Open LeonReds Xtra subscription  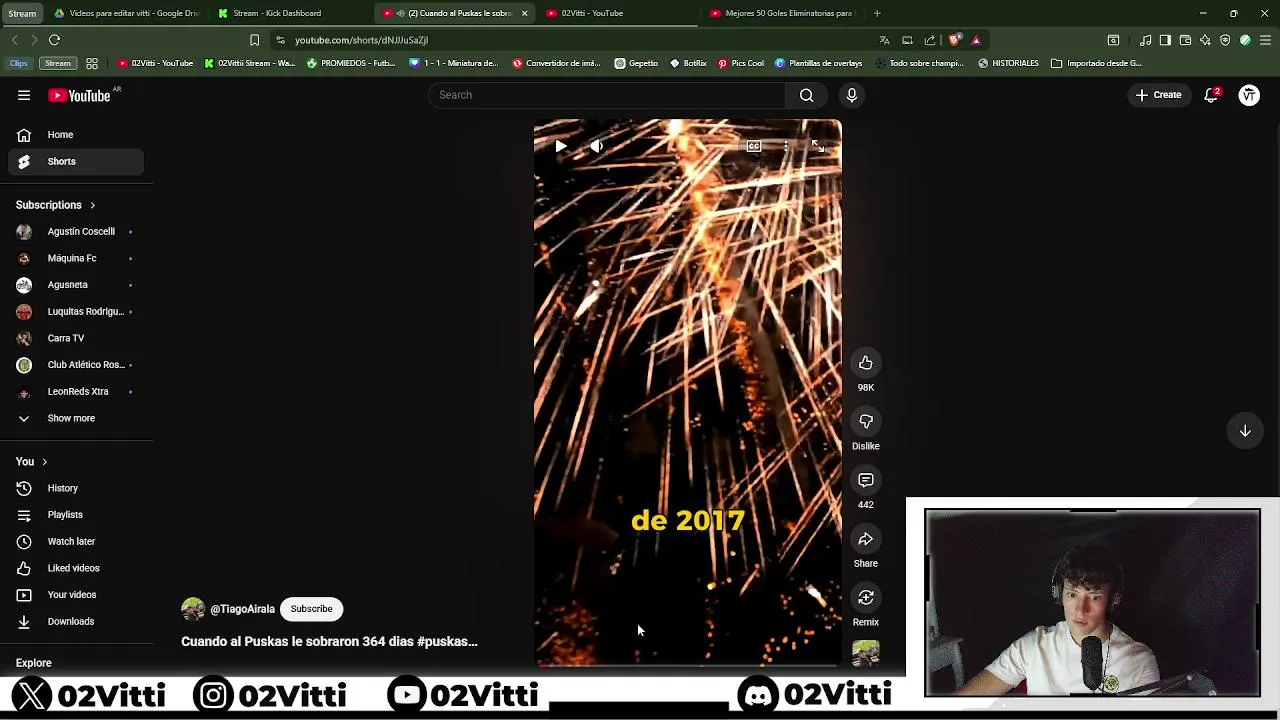pyautogui.click(x=76, y=391)
